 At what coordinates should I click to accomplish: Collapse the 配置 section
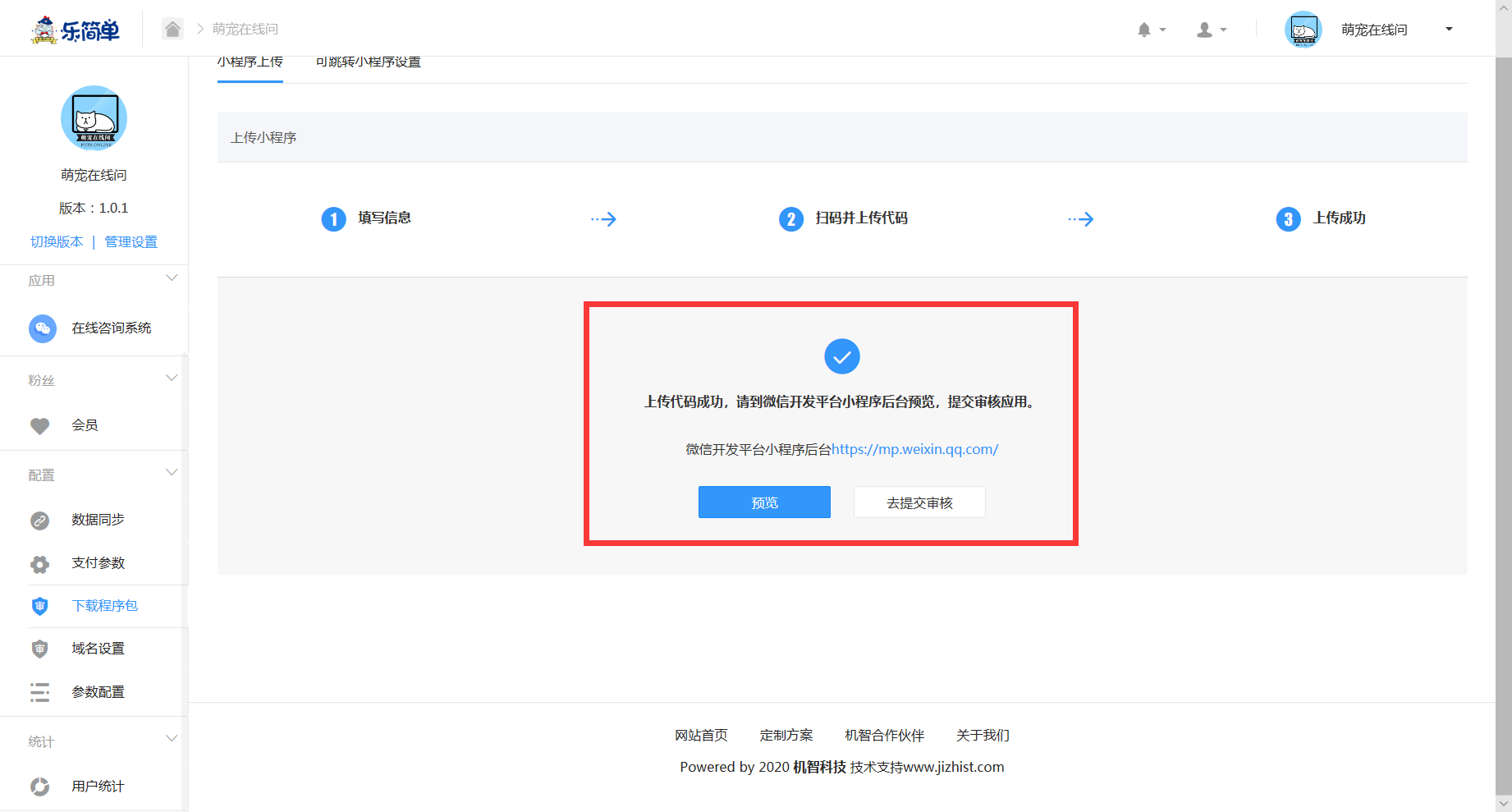pos(172,472)
